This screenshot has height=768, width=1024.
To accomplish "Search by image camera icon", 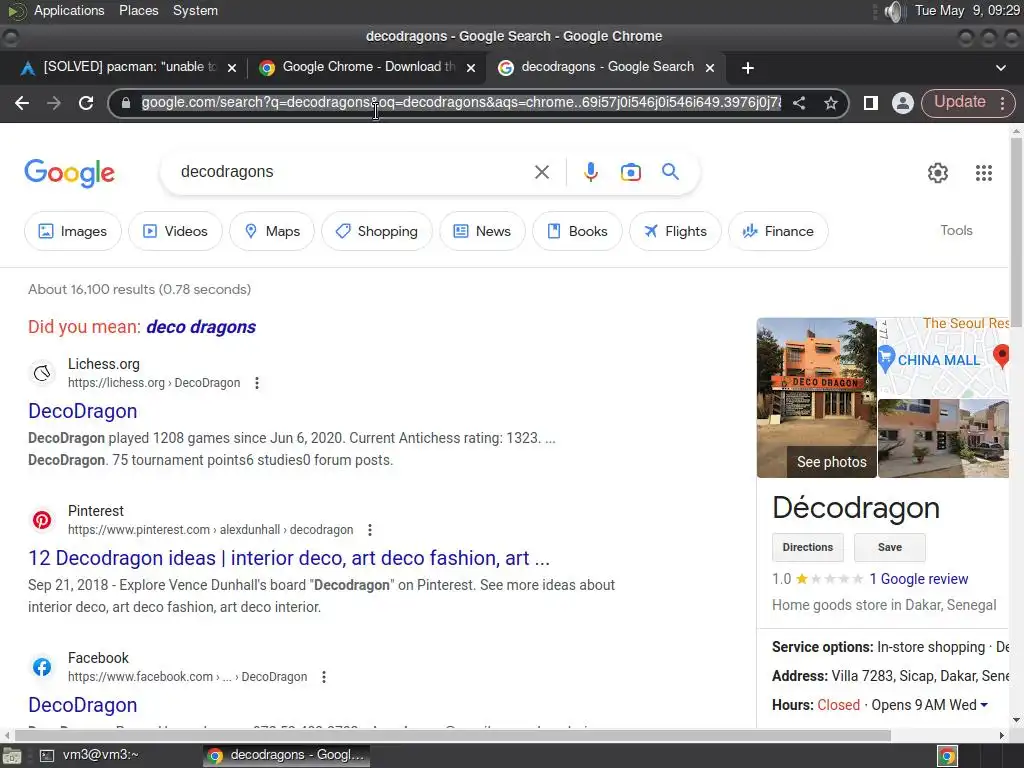I will click(x=630, y=172).
